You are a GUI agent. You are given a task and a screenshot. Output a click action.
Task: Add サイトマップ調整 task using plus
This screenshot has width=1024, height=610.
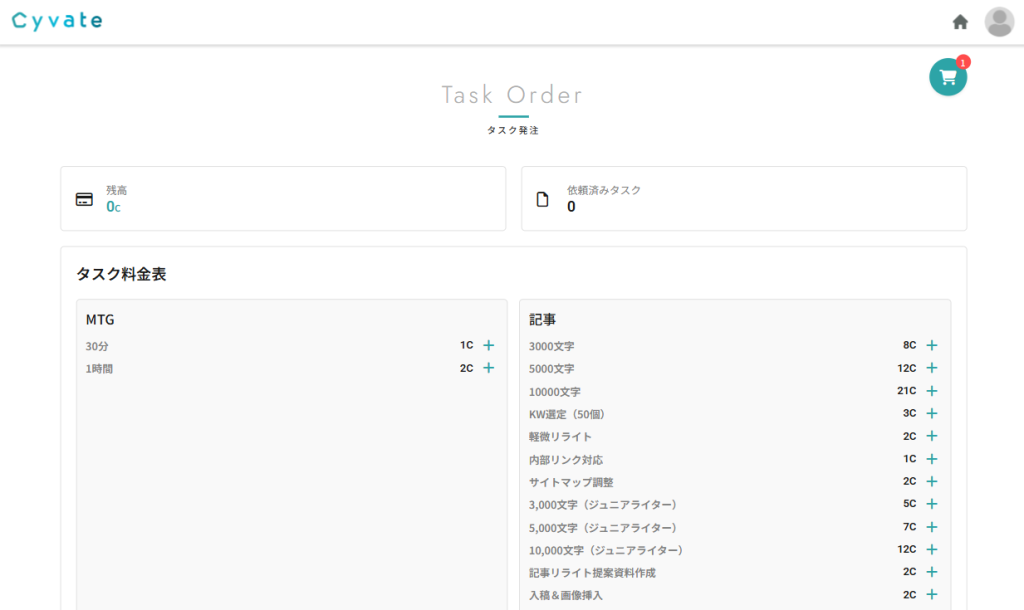click(932, 481)
